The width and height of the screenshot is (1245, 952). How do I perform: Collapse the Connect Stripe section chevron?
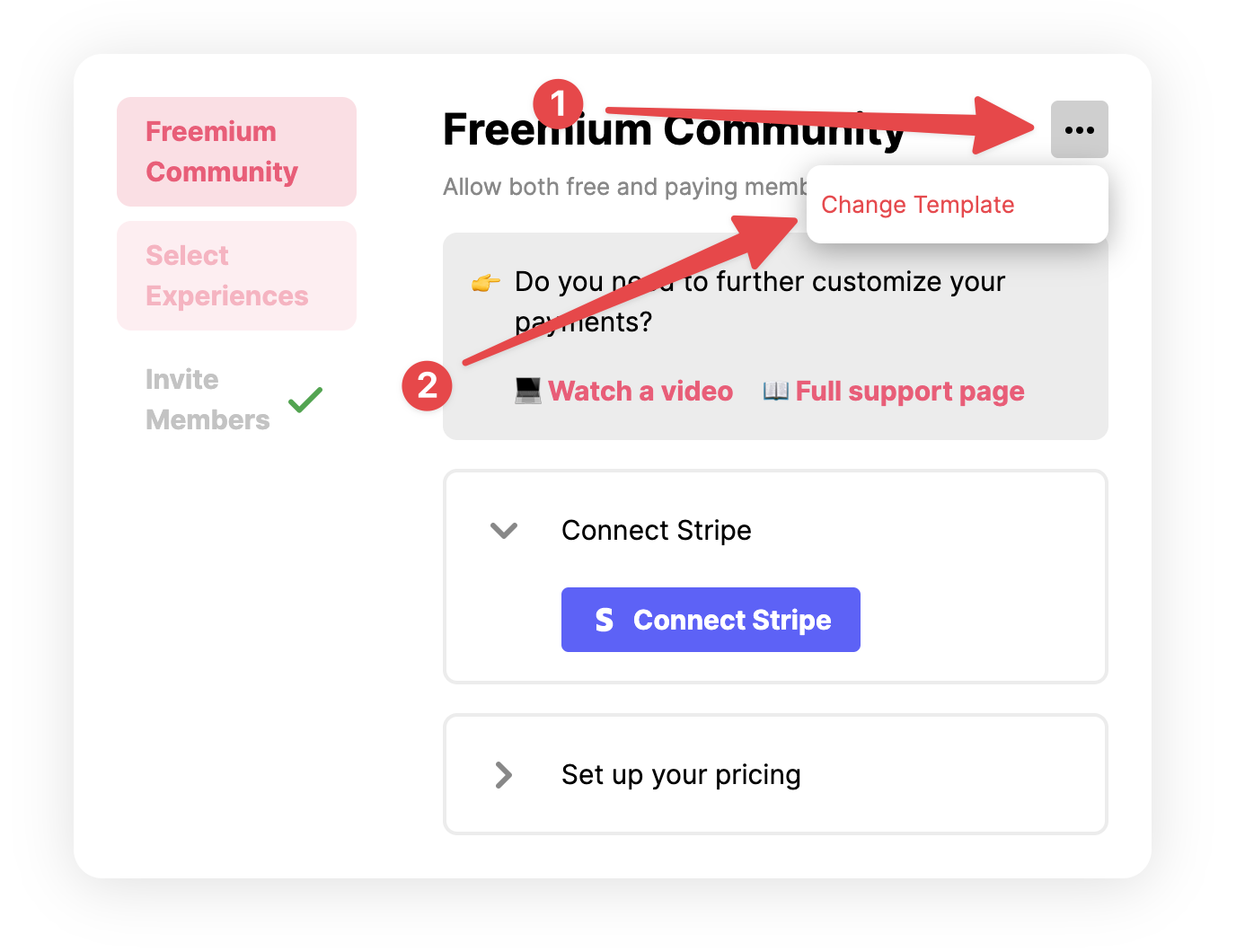pyautogui.click(x=504, y=530)
